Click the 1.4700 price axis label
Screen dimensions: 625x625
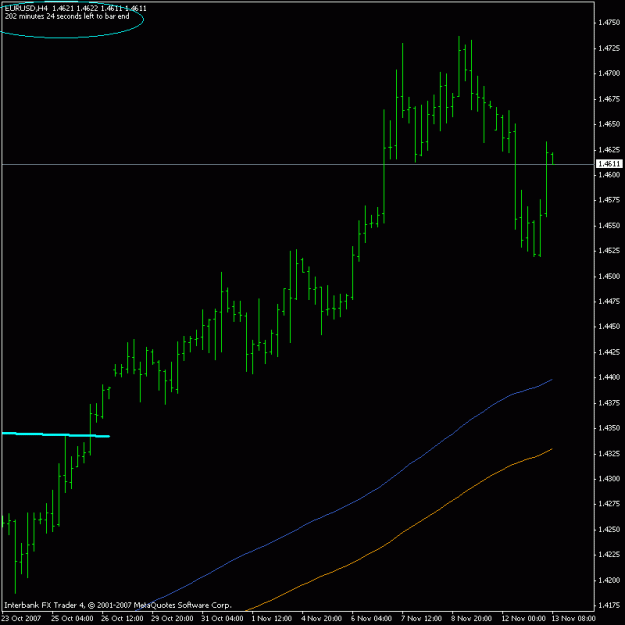click(x=609, y=73)
